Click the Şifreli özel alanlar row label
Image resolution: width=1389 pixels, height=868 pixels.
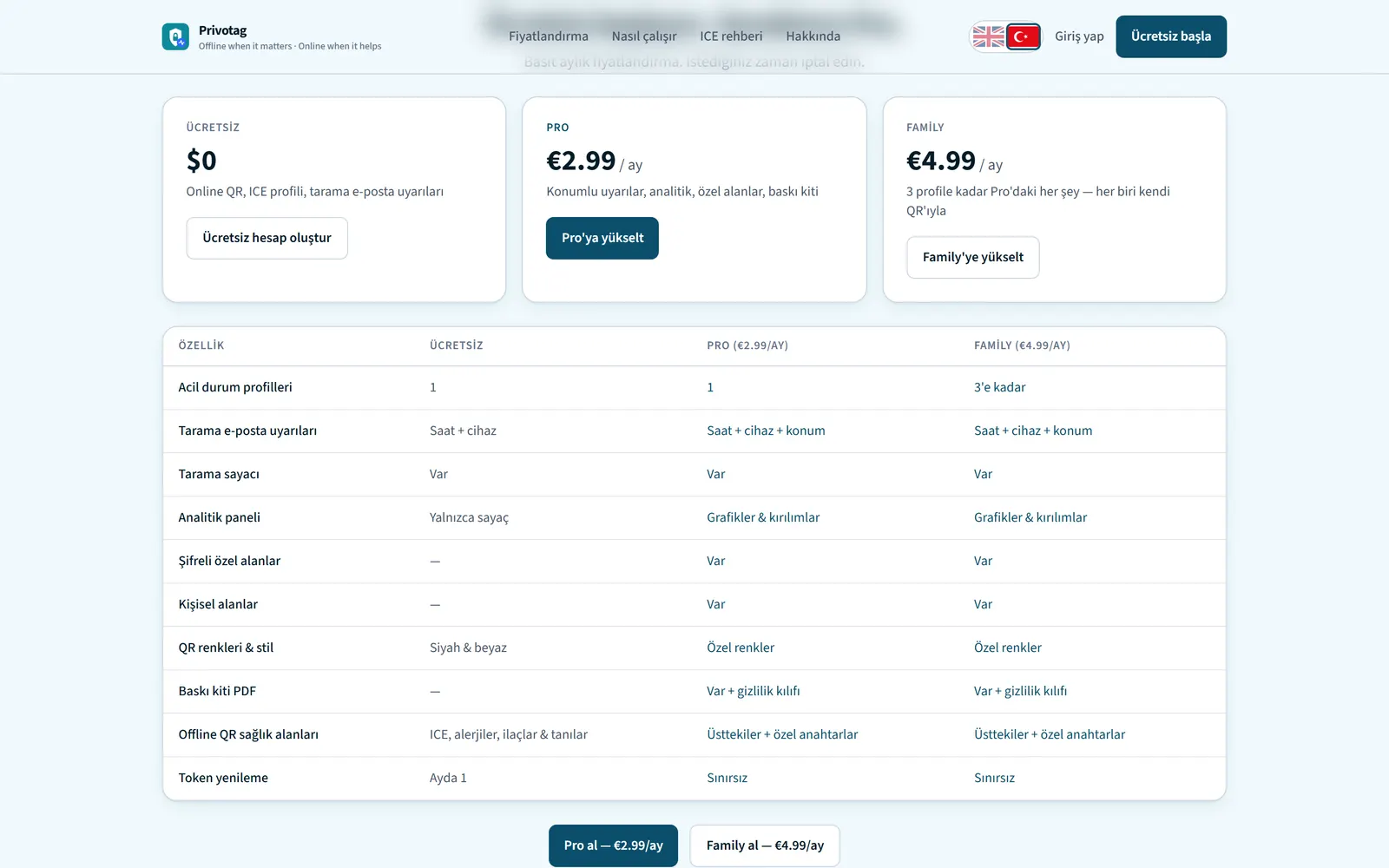coord(229,561)
